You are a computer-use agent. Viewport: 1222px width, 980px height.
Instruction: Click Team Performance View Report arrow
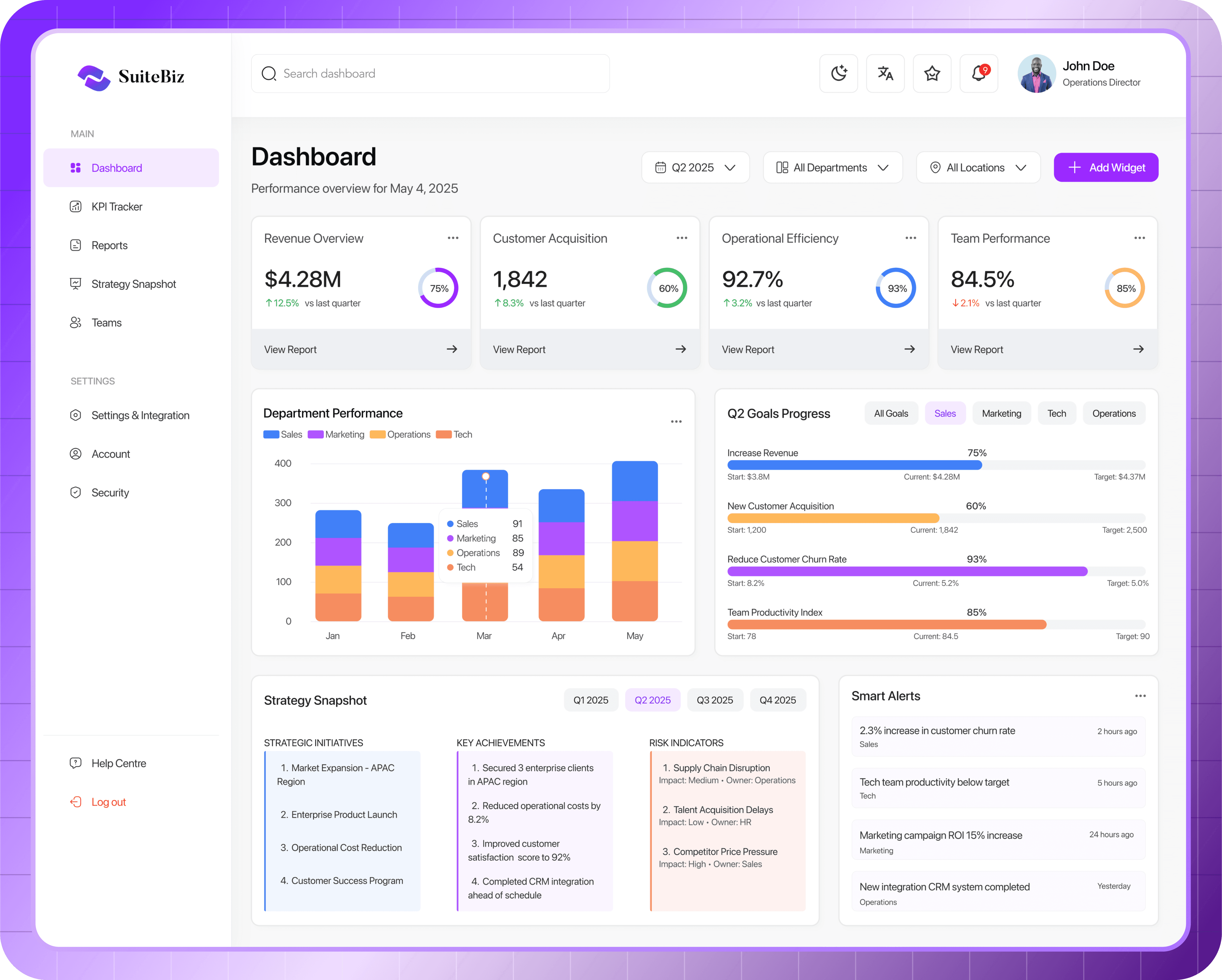tap(1138, 349)
